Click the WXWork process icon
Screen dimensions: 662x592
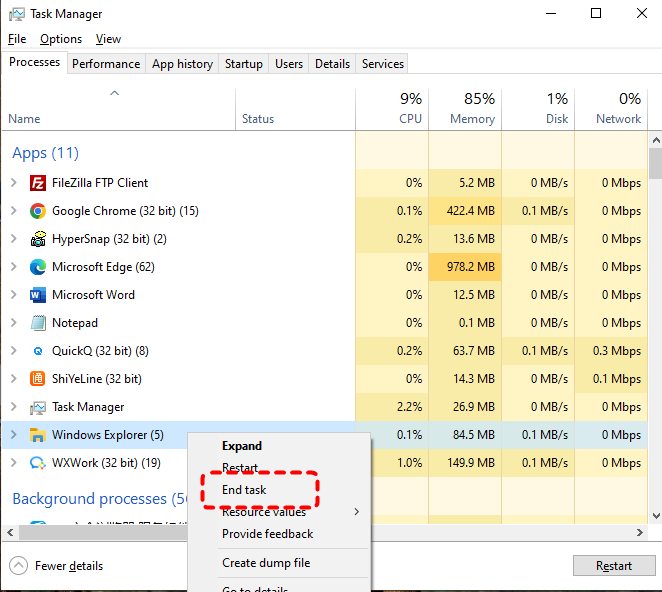tap(38, 463)
